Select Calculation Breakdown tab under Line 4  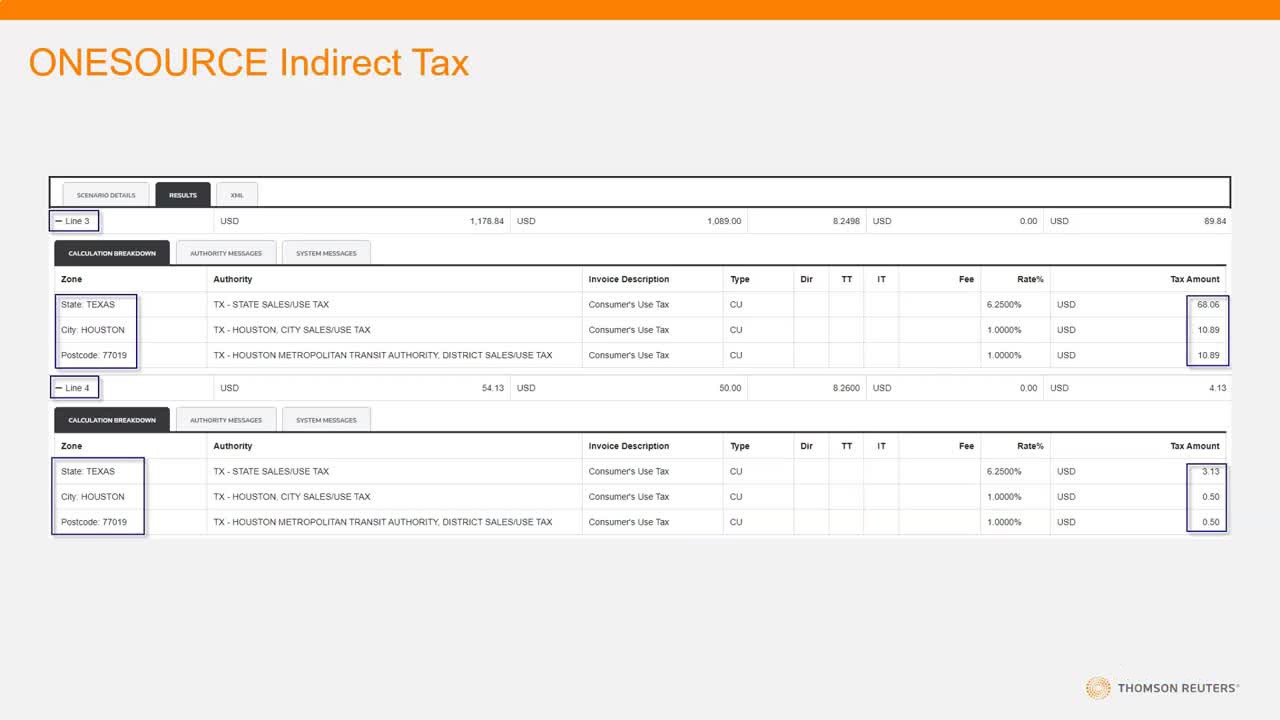tap(112, 421)
